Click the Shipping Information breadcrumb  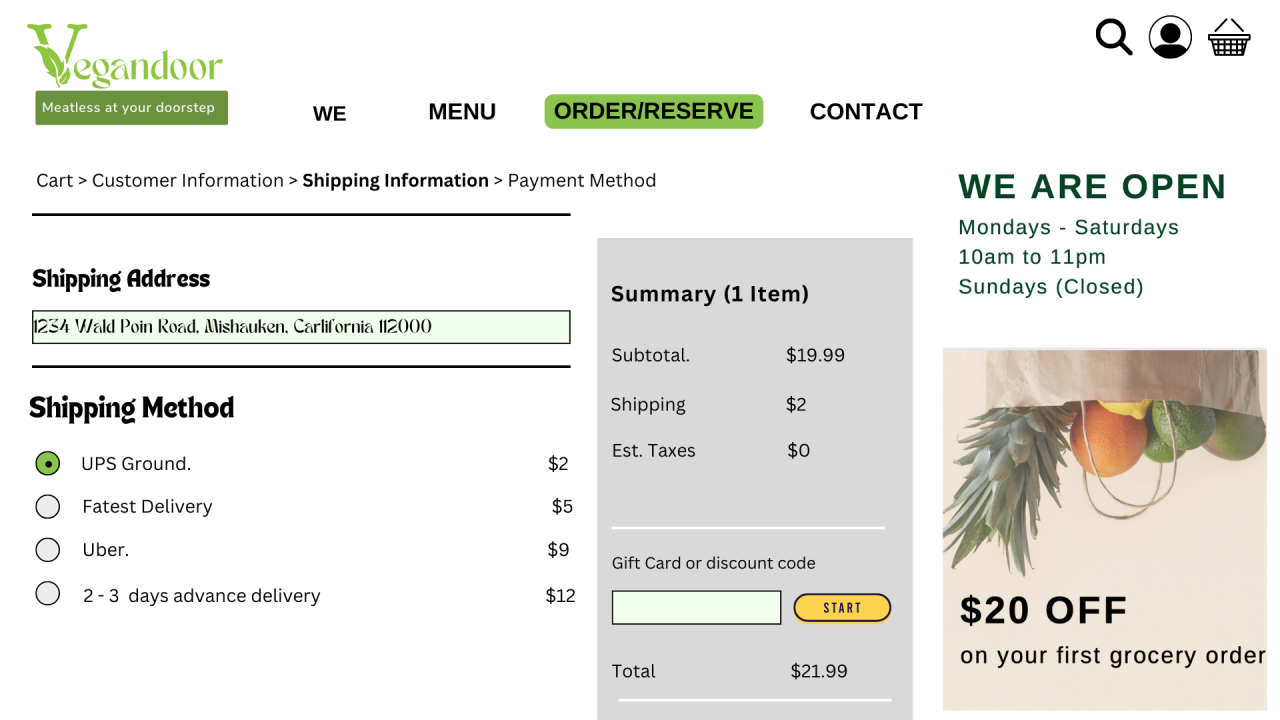[x=395, y=181]
